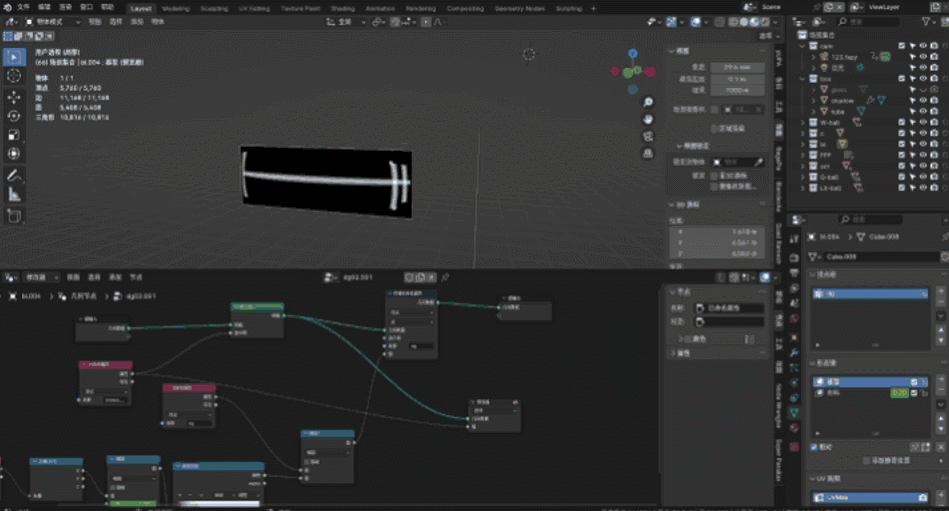Switch perspective/orthographic grid icon
The height and width of the screenshot is (511, 949).
pyautogui.click(x=648, y=153)
